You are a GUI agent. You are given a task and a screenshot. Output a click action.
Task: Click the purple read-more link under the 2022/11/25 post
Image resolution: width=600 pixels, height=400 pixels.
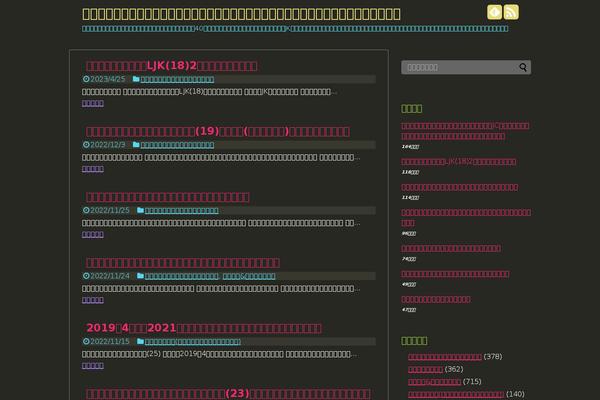93,234
